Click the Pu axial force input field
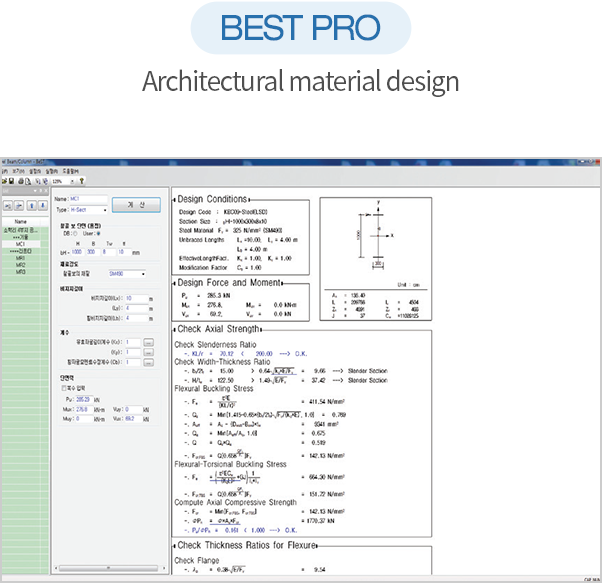The height and width of the screenshot is (583, 603). point(84,400)
